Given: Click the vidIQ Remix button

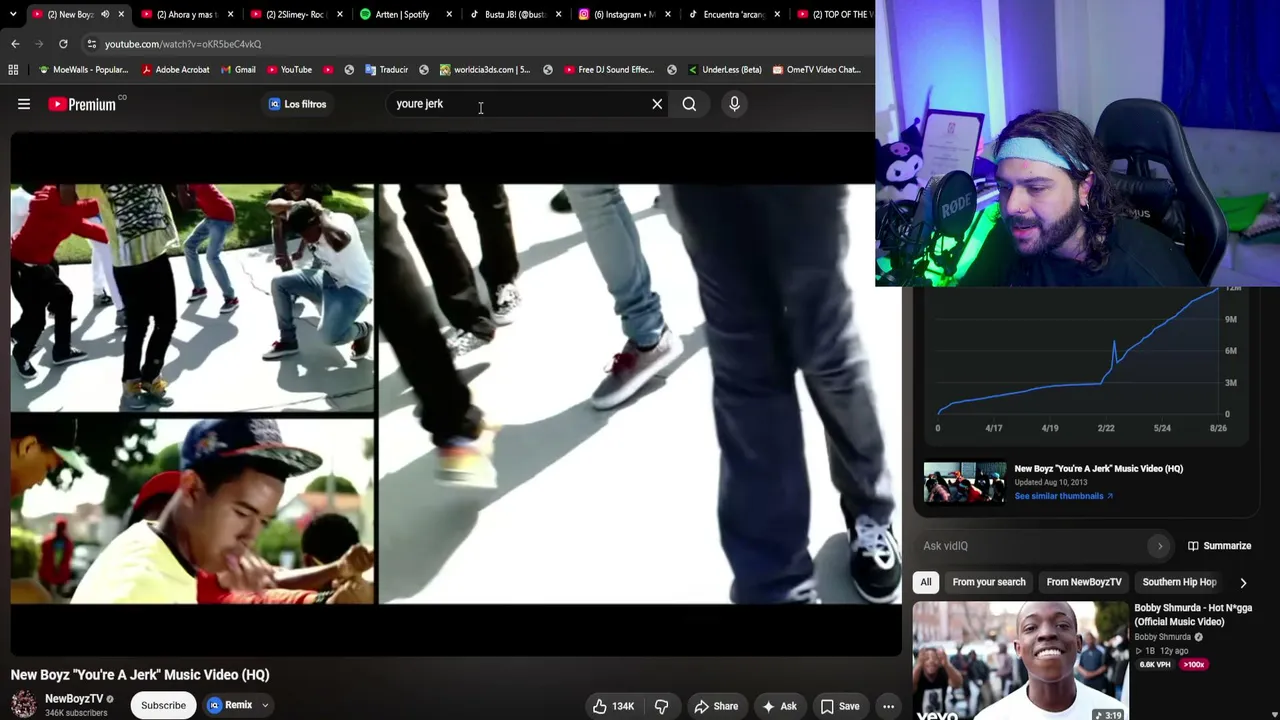Looking at the screenshot, I should click(x=231, y=705).
